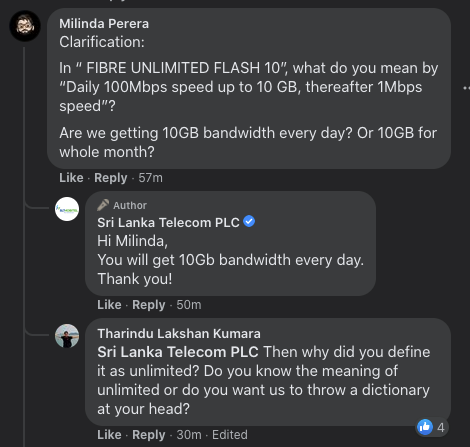Open Tharindu Lakshan Kumara's profile photo

pyautogui.click(x=67, y=336)
